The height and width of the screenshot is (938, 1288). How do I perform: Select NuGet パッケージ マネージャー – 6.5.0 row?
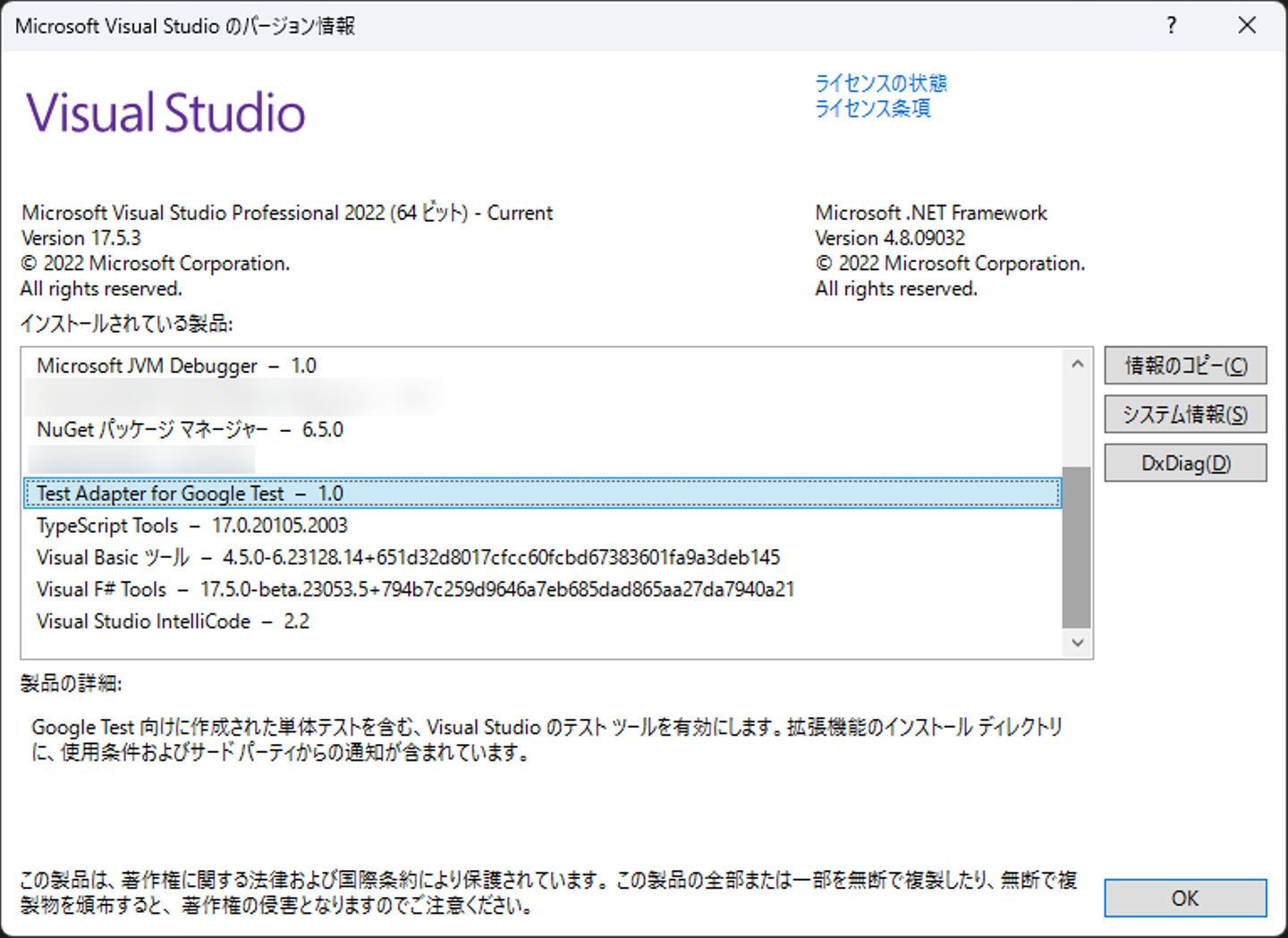tap(542, 429)
